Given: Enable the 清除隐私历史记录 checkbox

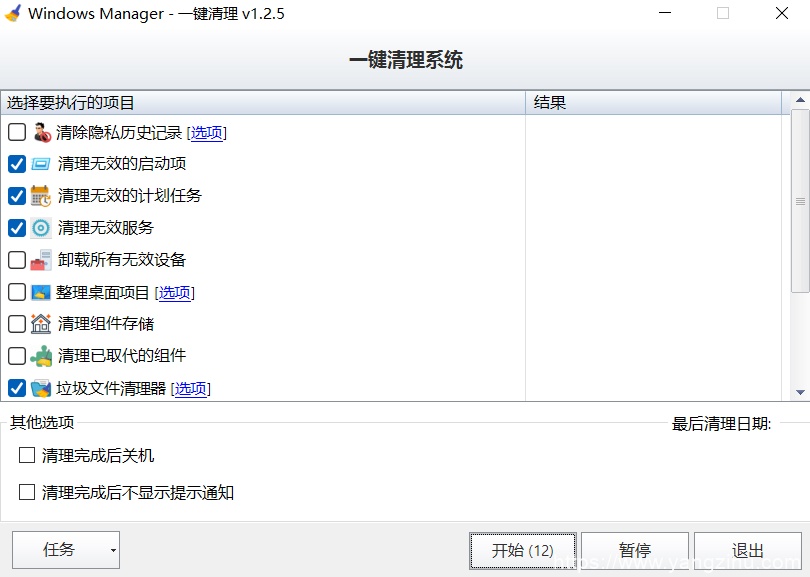Looking at the screenshot, I should click(x=16, y=132).
